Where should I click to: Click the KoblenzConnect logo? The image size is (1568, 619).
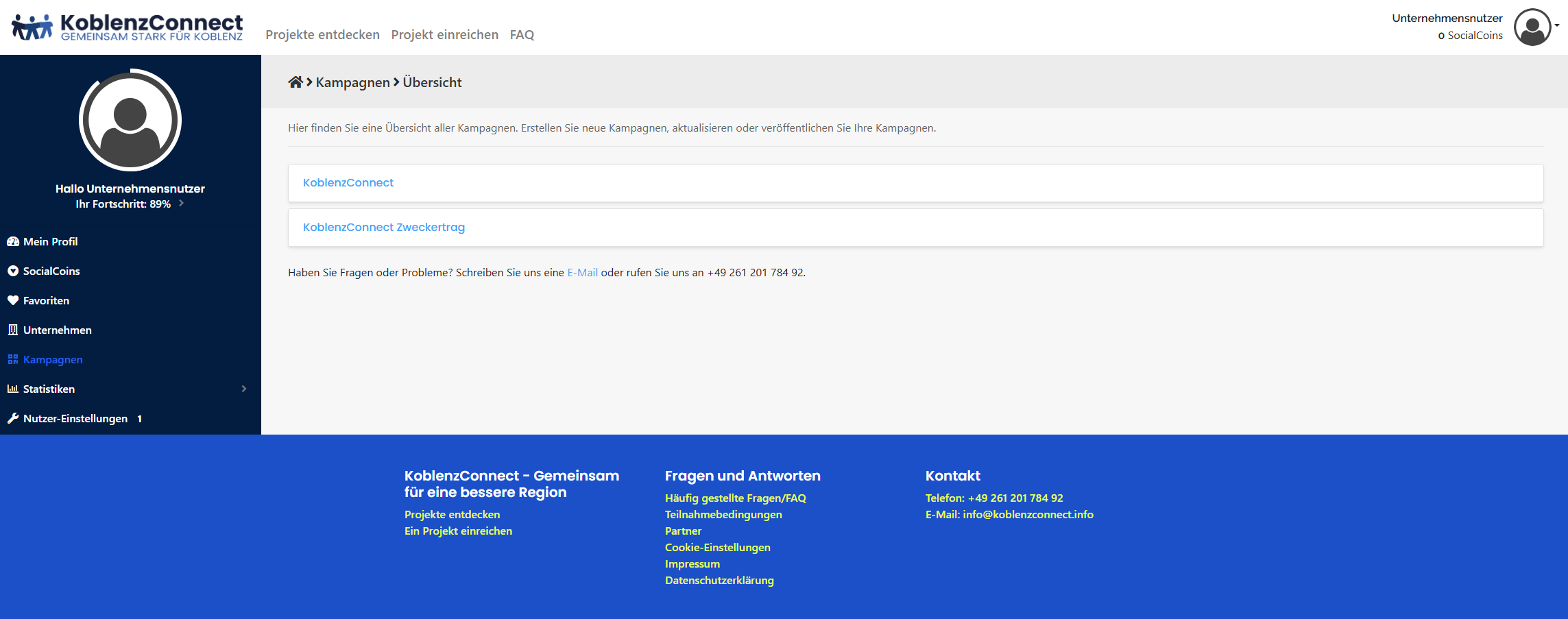point(128,27)
